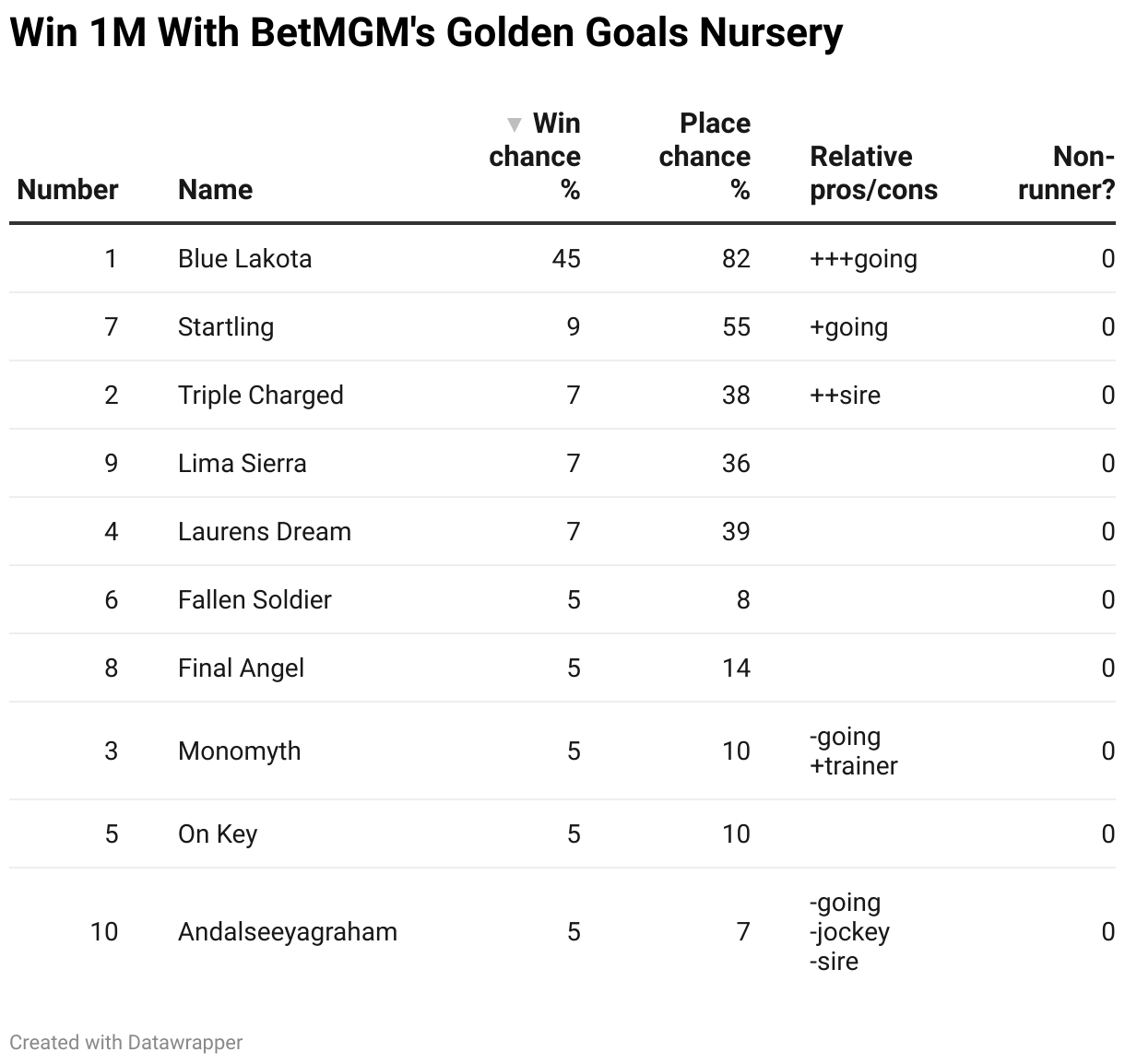Click the sort arrow beside Win chance
The width and height of the screenshot is (1125, 1064).
(515, 124)
